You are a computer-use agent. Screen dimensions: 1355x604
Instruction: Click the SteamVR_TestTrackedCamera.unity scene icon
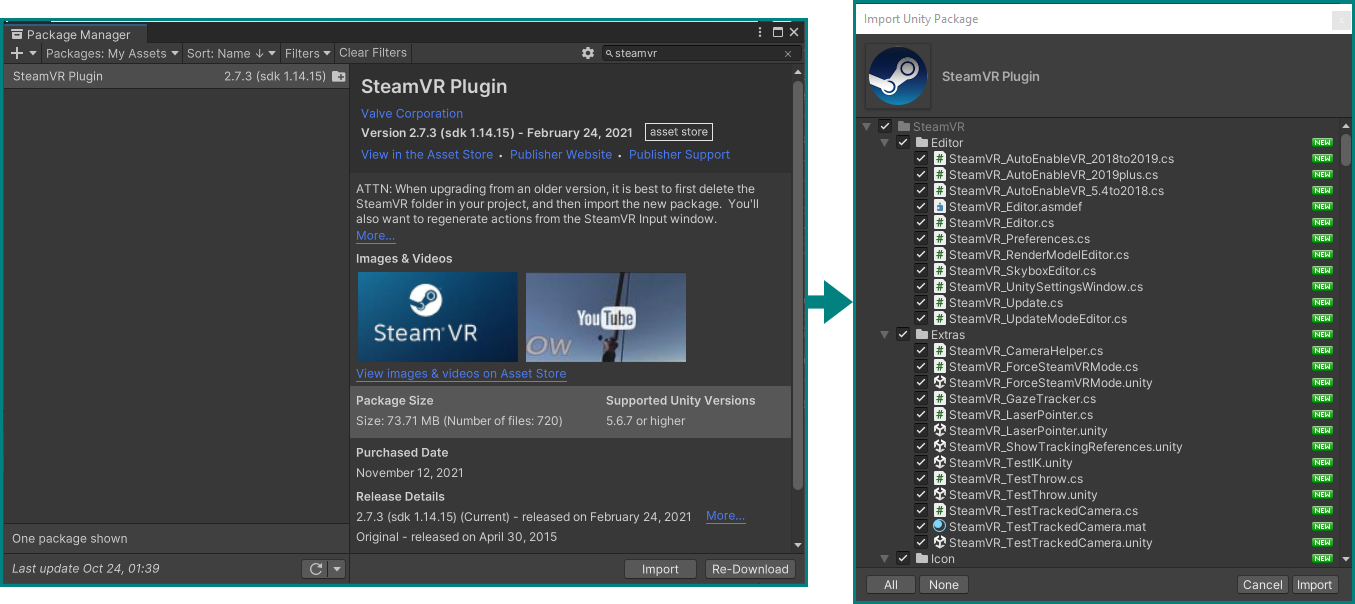(940, 543)
